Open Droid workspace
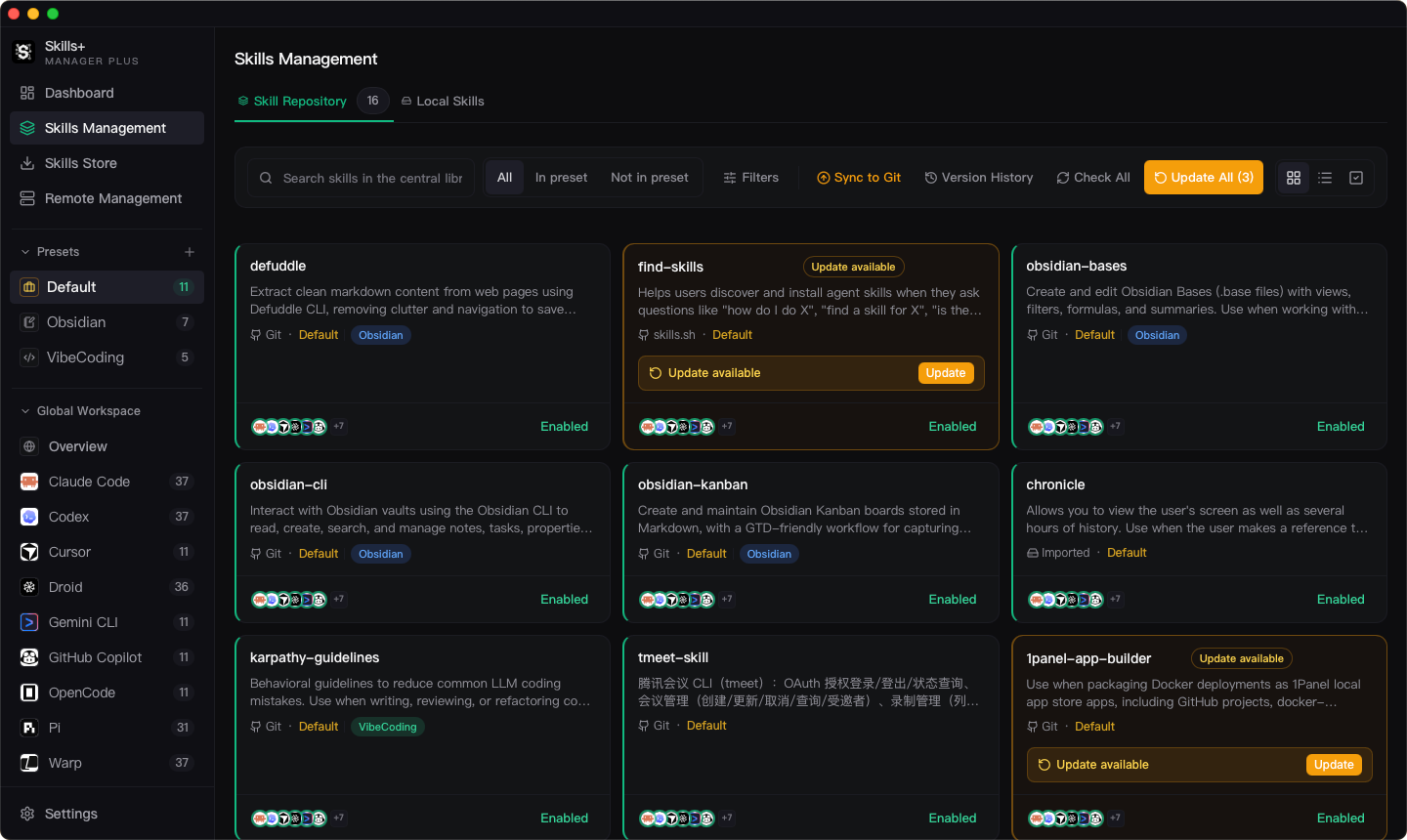 pyautogui.click(x=107, y=587)
